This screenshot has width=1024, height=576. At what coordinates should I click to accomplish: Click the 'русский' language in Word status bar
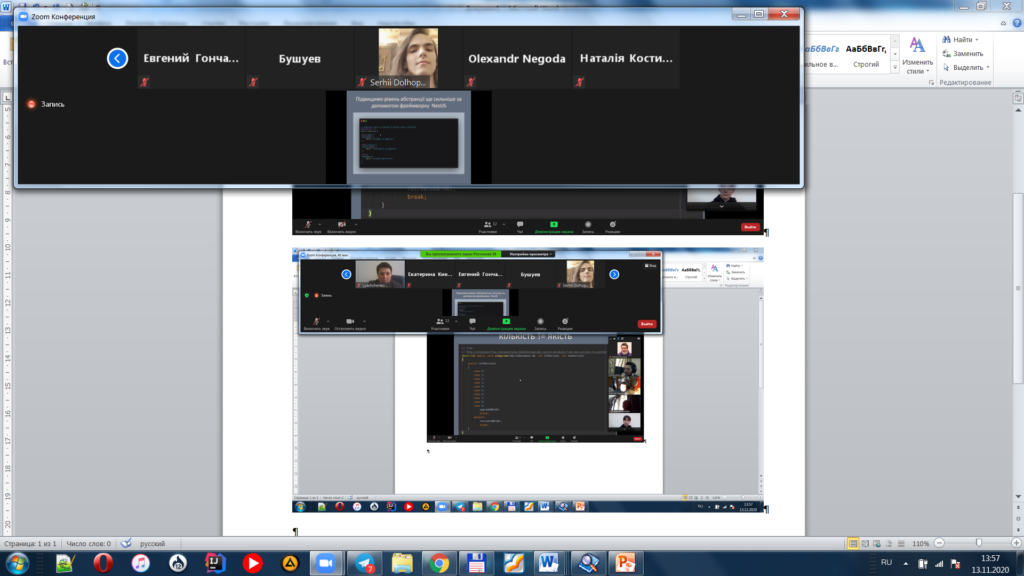[x=152, y=543]
